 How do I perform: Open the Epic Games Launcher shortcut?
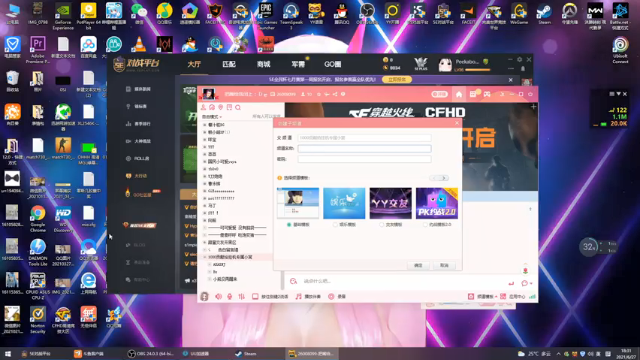(266, 16)
